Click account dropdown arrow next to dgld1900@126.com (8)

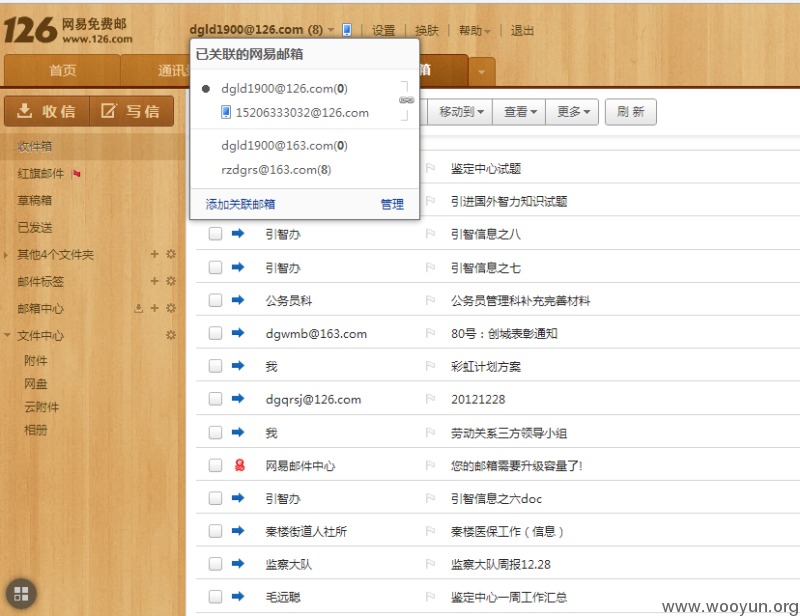(331, 31)
